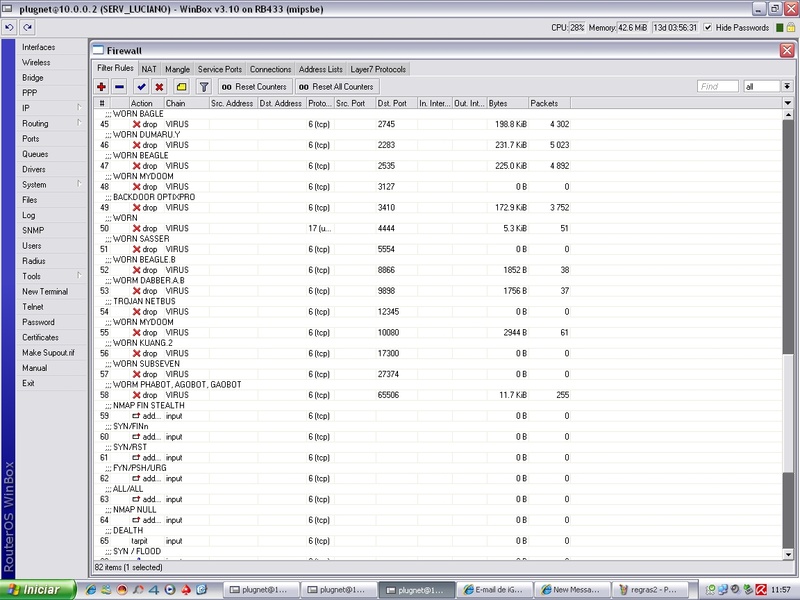This screenshot has width=800, height=600.
Task: Click the Reset Counters button
Action: [x=255, y=87]
